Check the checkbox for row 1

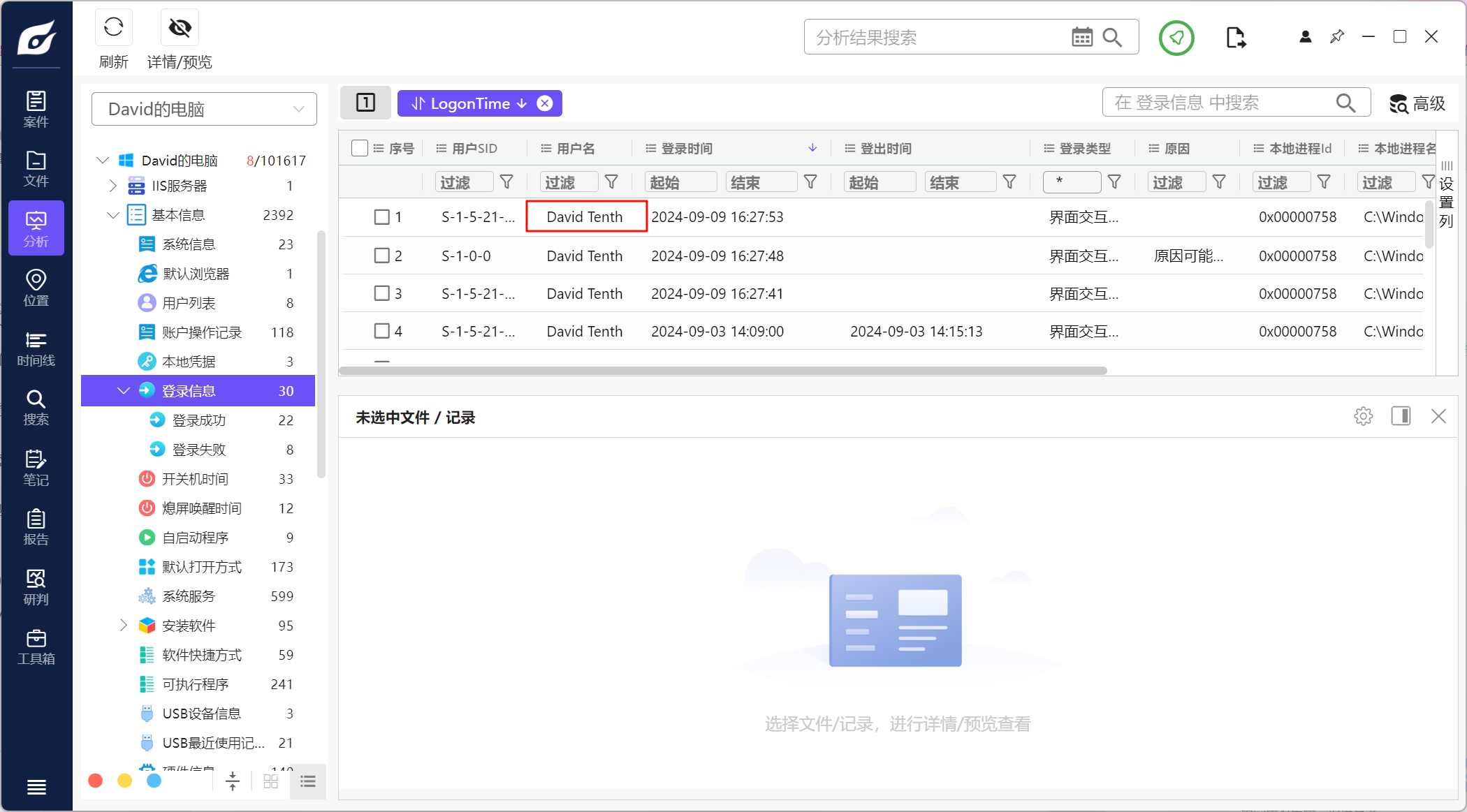tap(381, 217)
